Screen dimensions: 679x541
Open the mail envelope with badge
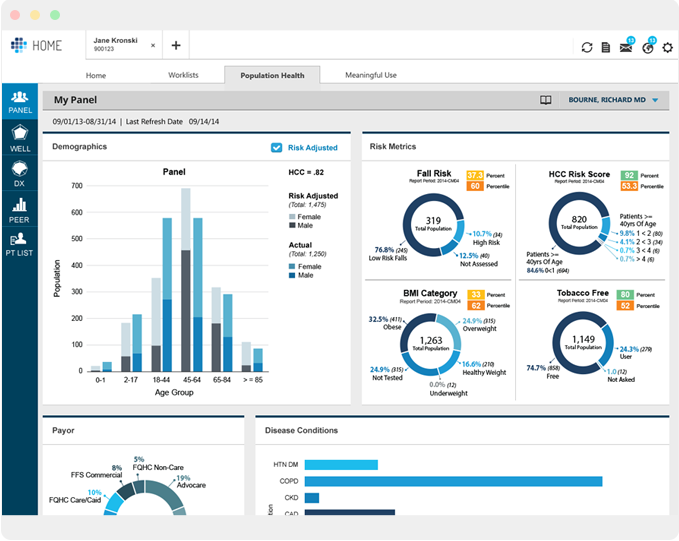tap(627, 45)
